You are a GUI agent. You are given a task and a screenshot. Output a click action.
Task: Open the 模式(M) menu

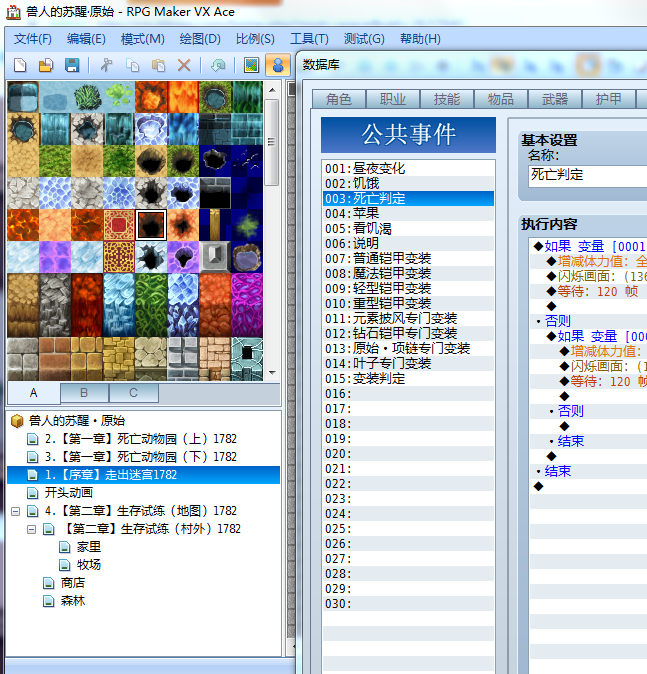coord(143,39)
